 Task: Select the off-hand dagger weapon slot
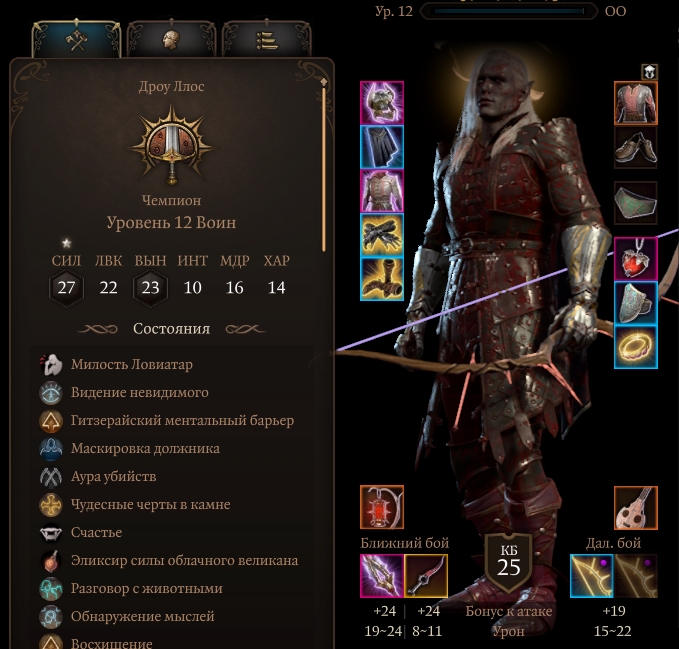(x=426, y=576)
